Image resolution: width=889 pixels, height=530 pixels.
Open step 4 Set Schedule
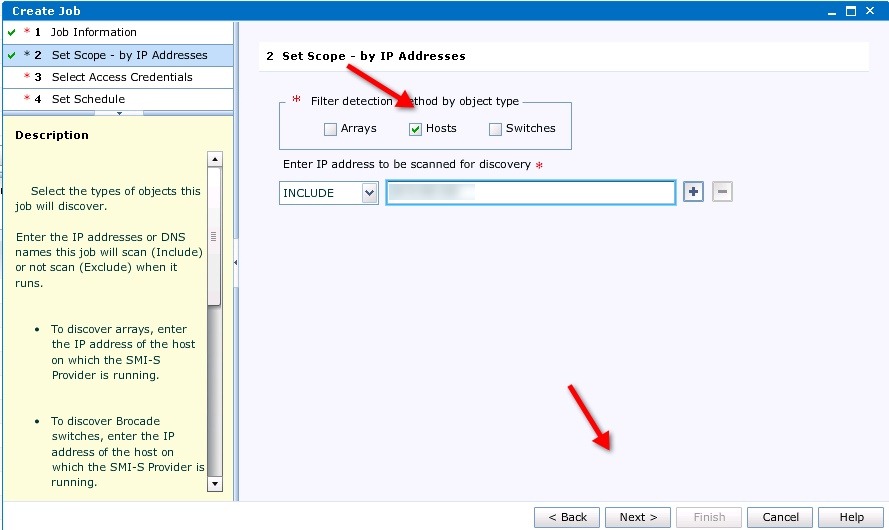point(88,99)
